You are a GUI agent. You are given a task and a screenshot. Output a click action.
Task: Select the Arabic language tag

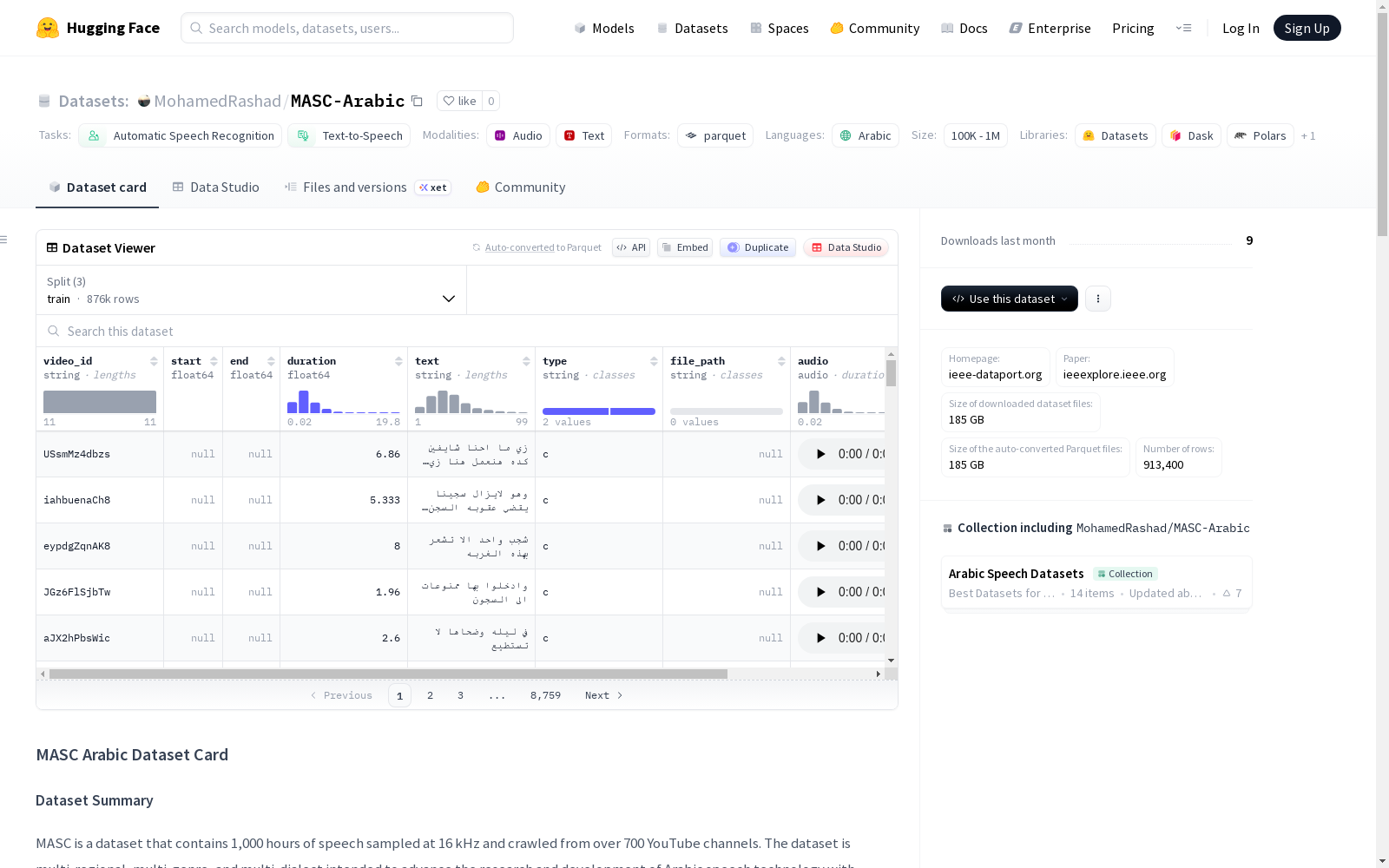tap(866, 135)
